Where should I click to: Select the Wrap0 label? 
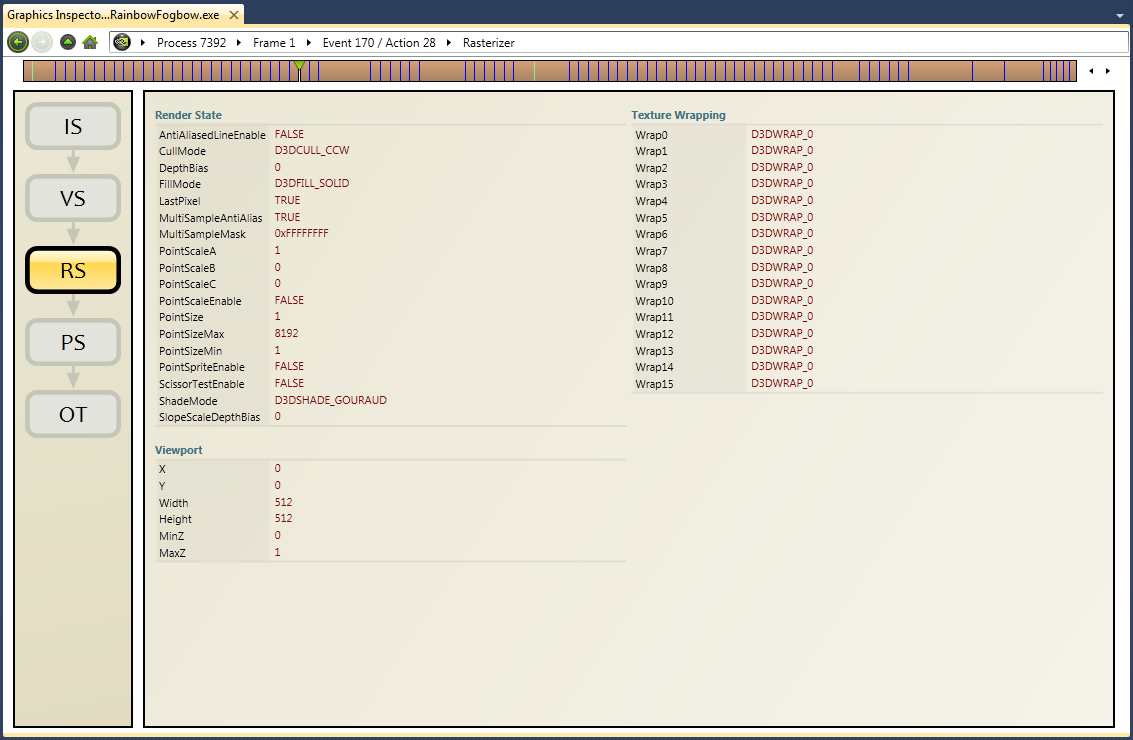pos(651,135)
